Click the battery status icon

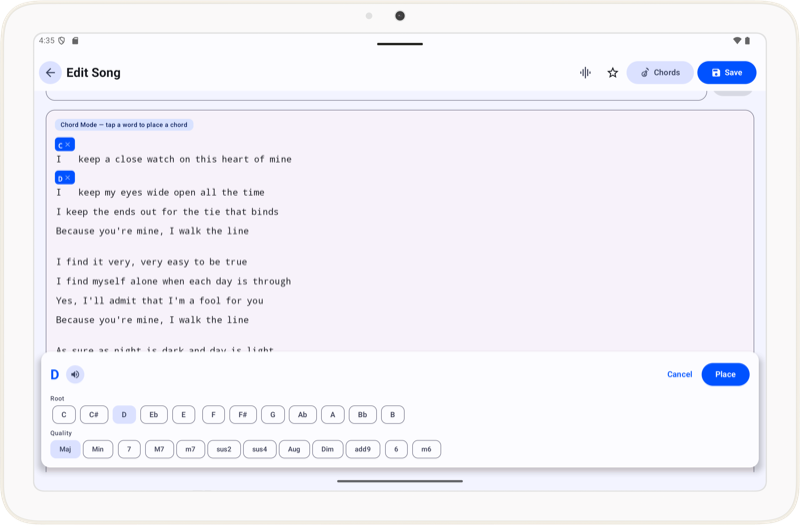[747, 40]
